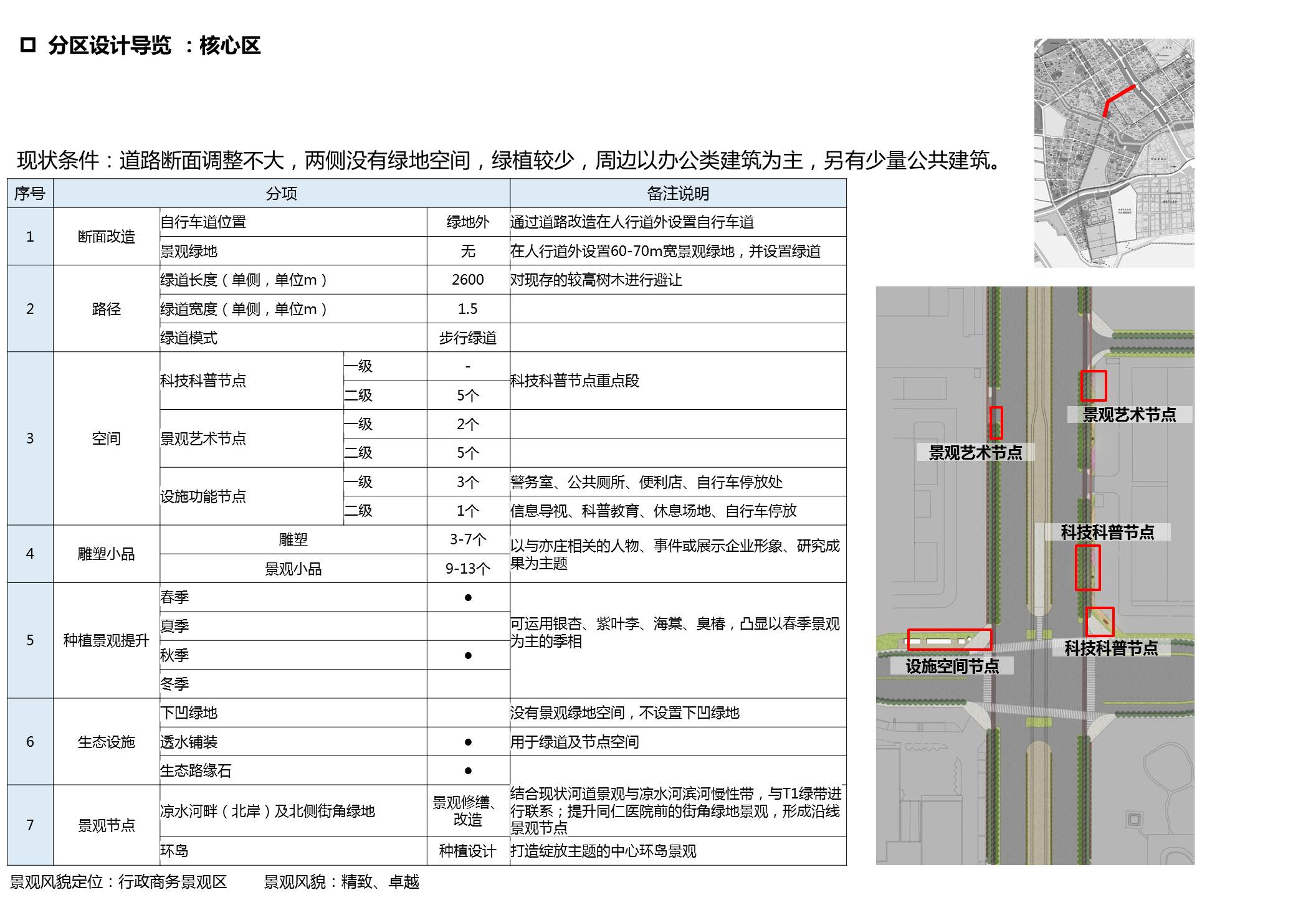Open the location map thumbnail with red route
The height and width of the screenshot is (900, 1316).
click(1114, 153)
